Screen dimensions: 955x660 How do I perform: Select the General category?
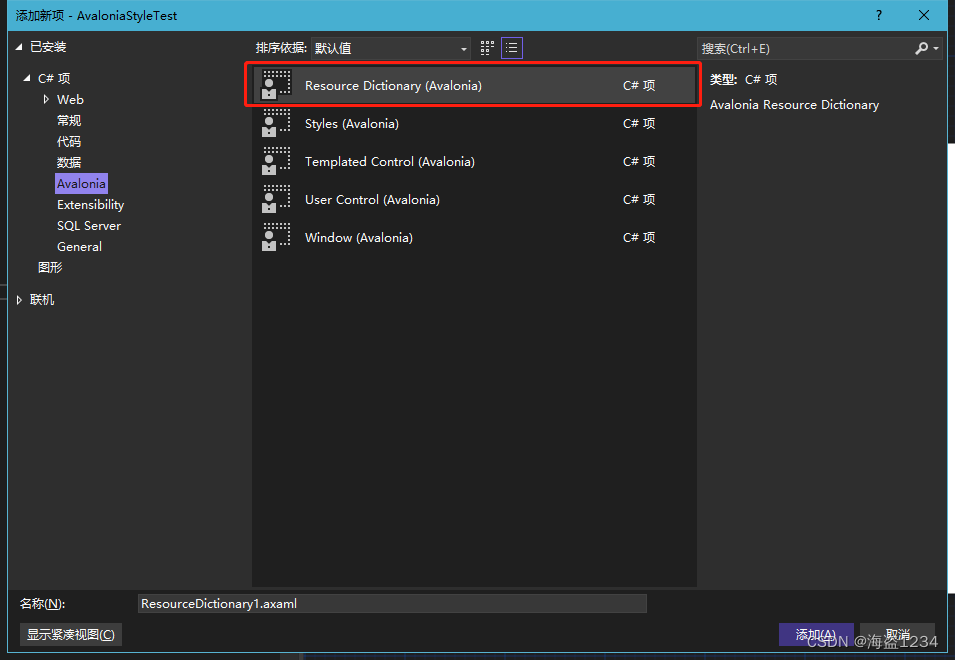tap(79, 247)
